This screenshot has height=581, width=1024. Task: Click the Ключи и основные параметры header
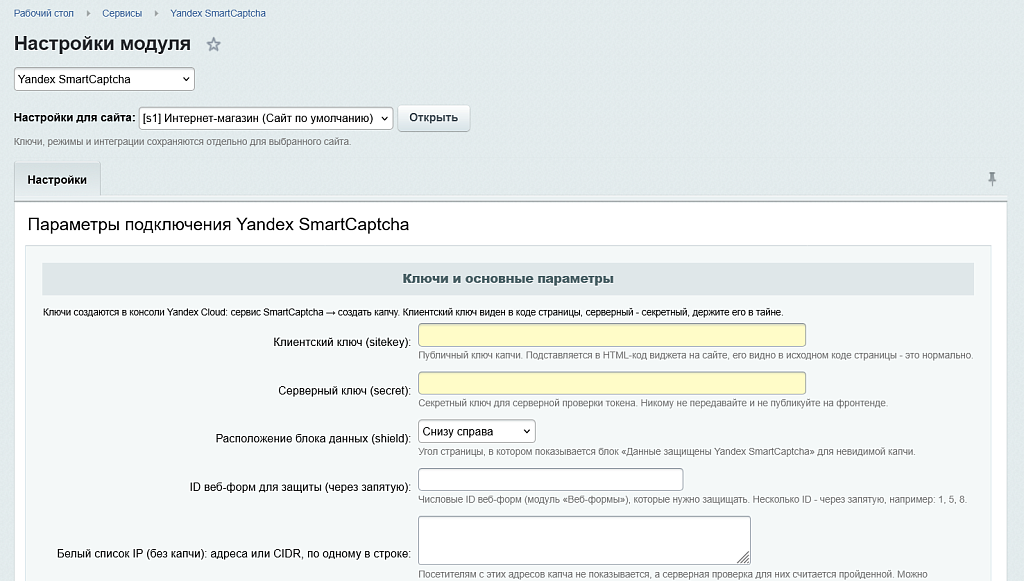[x=508, y=279]
